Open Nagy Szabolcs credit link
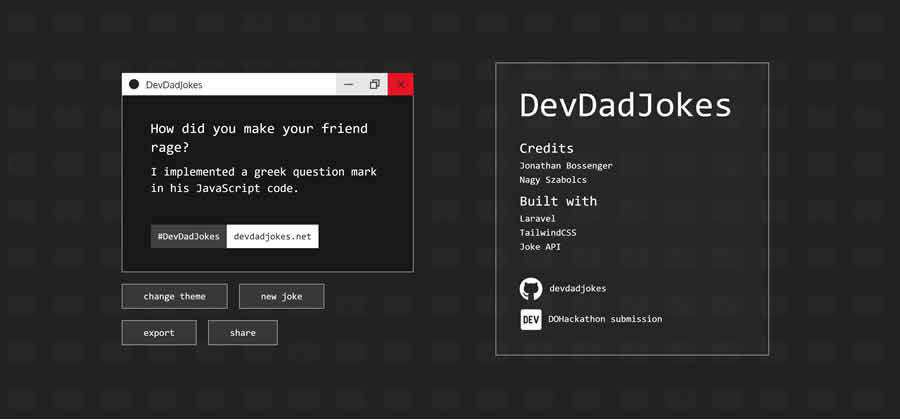 coord(554,180)
